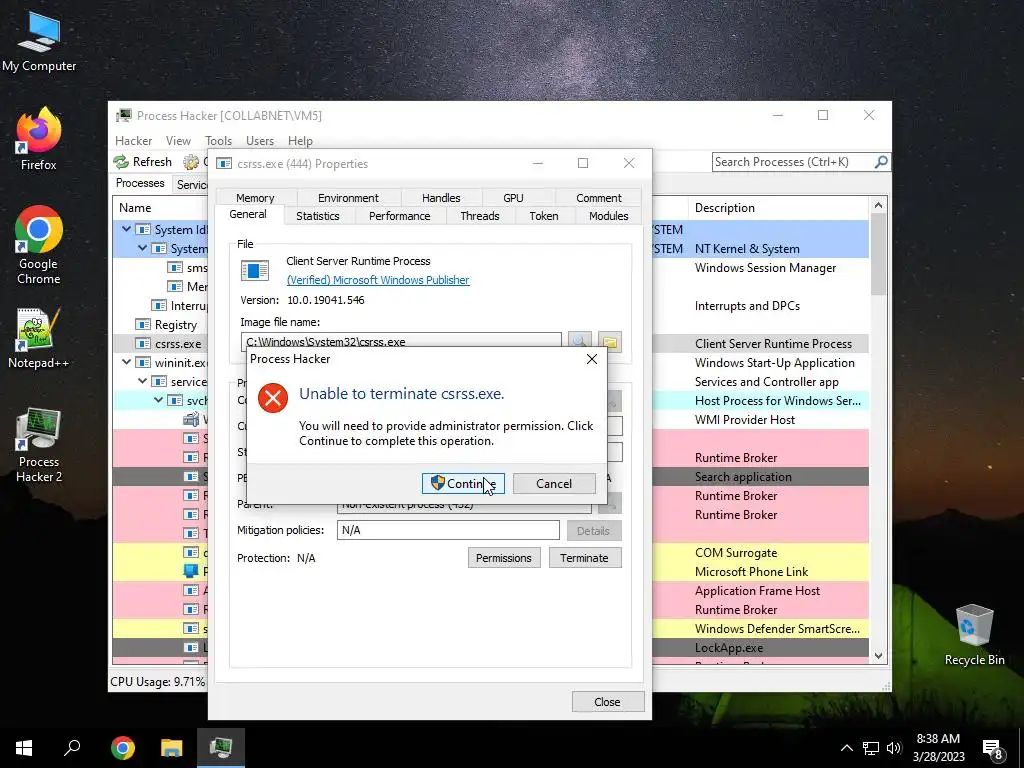Image resolution: width=1024 pixels, height=768 pixels.
Task: Collapse the svchost tree node
Action: [158, 400]
